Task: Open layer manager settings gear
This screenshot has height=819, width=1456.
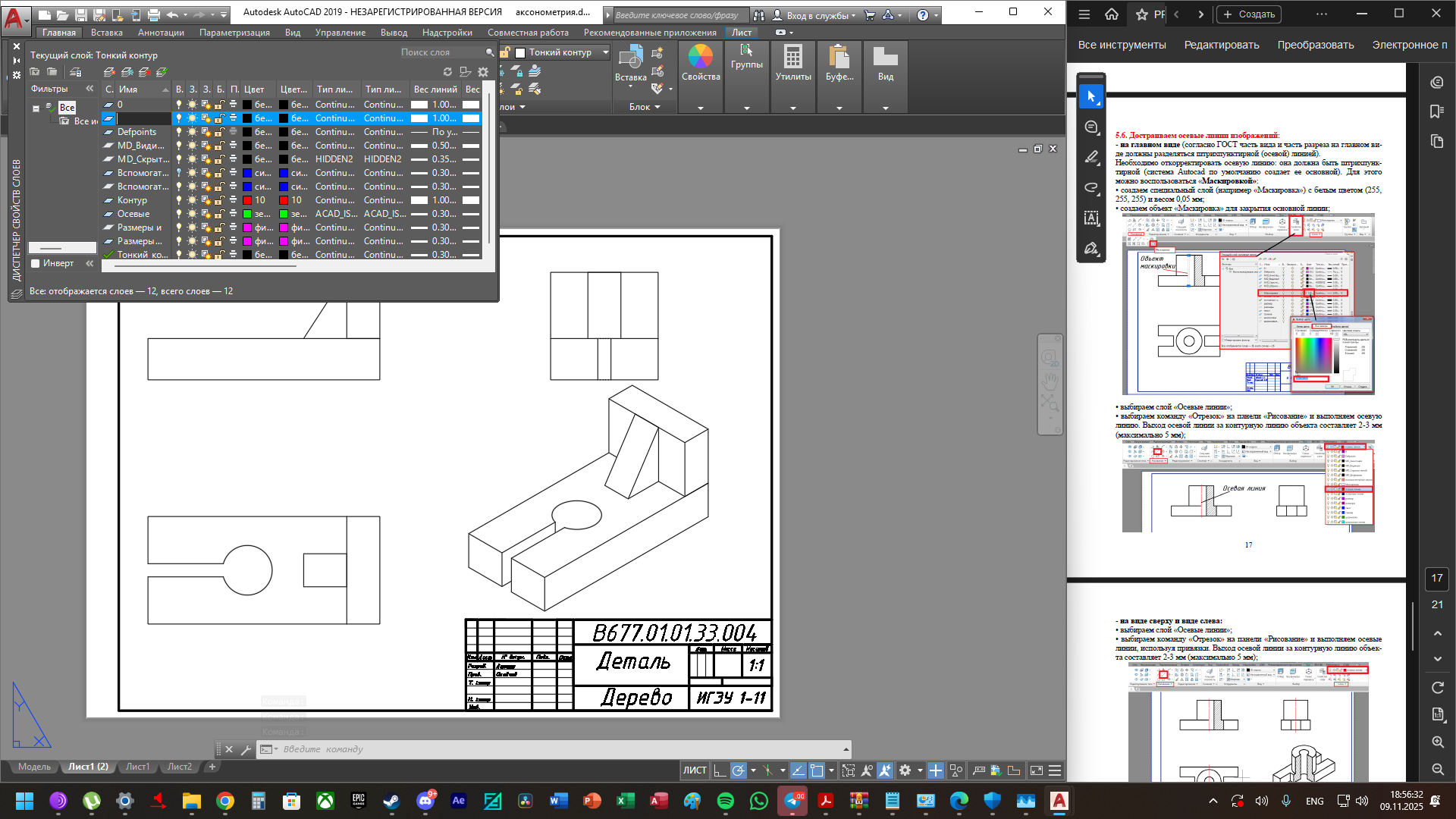Action: (x=483, y=72)
